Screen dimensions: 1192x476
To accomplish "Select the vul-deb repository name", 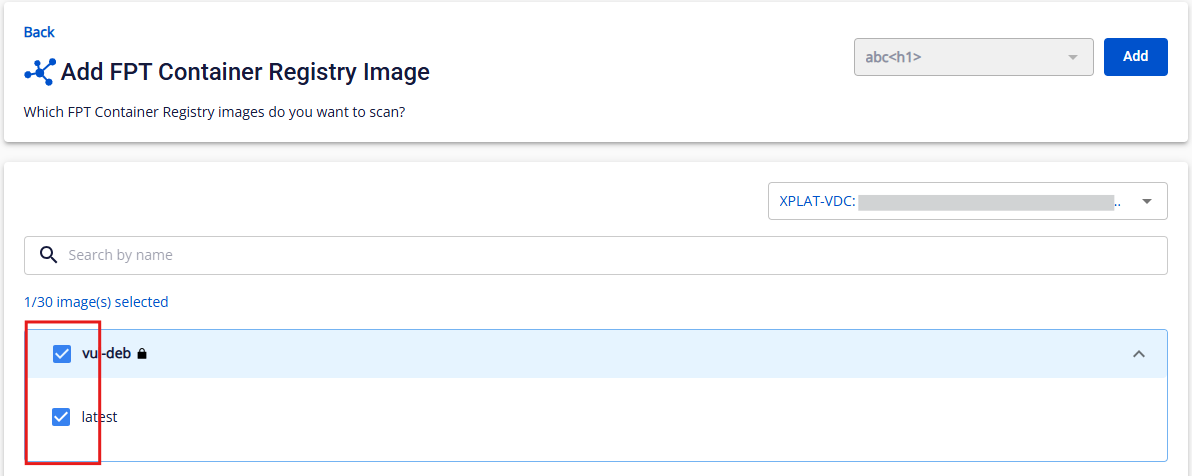I will [106, 354].
